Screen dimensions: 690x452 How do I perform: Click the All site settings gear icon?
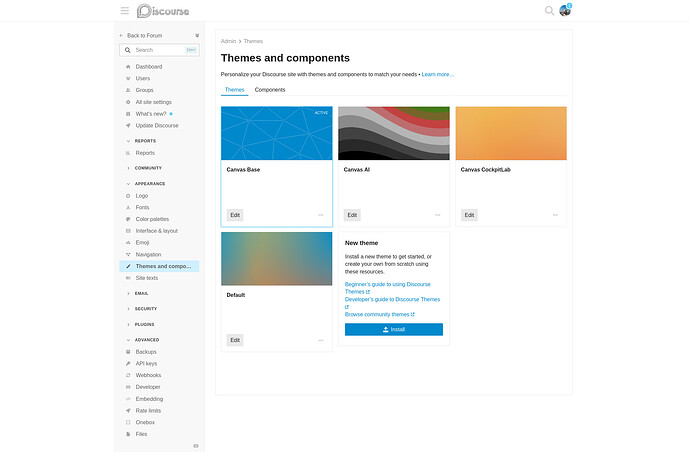(x=128, y=102)
